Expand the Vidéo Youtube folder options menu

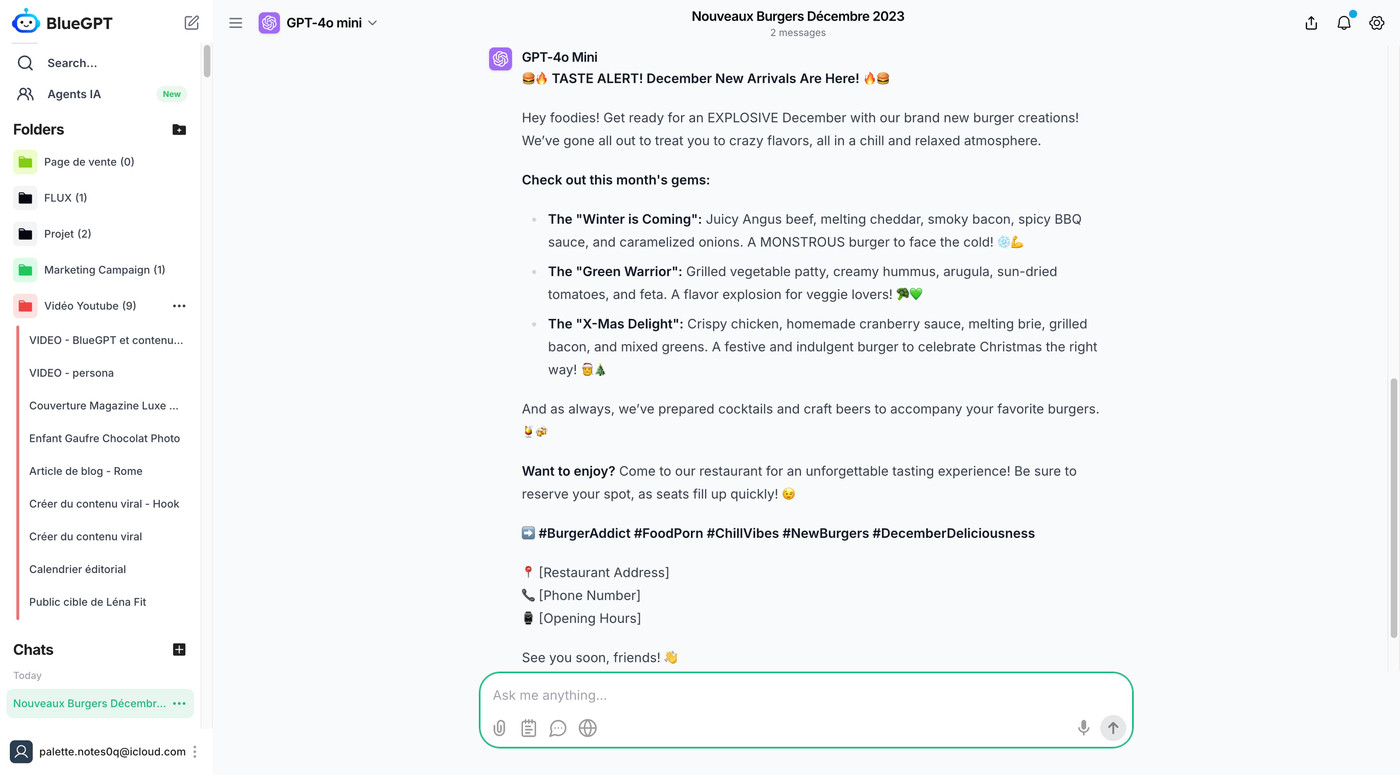tap(179, 306)
